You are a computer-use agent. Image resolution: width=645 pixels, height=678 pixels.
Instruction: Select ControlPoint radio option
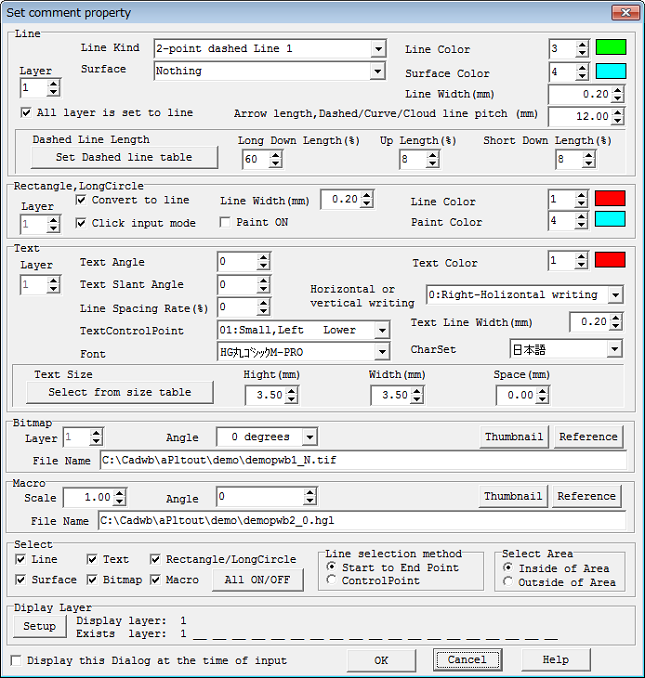click(332, 580)
